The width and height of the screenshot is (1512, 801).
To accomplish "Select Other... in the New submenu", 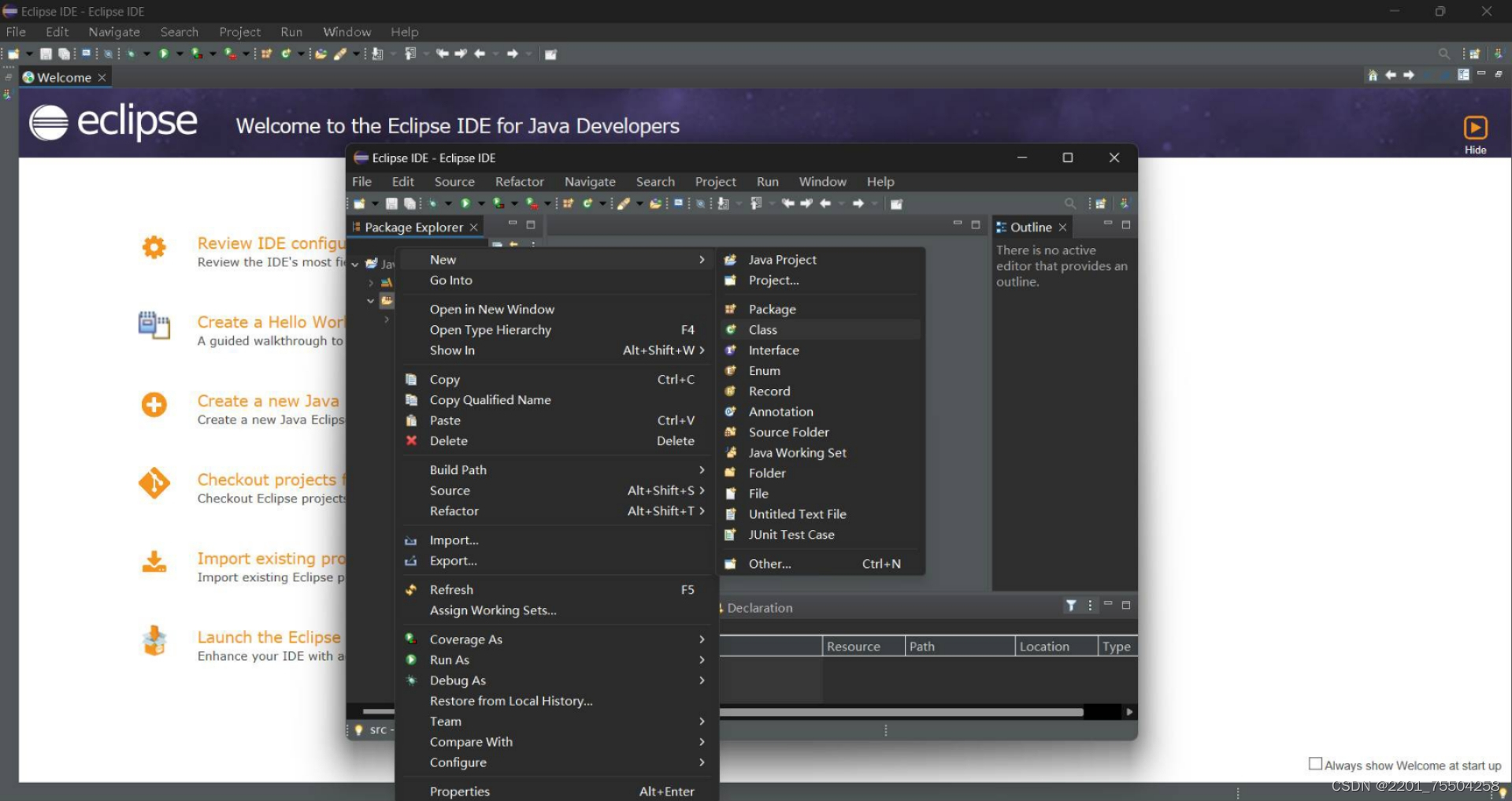I will [x=820, y=563].
